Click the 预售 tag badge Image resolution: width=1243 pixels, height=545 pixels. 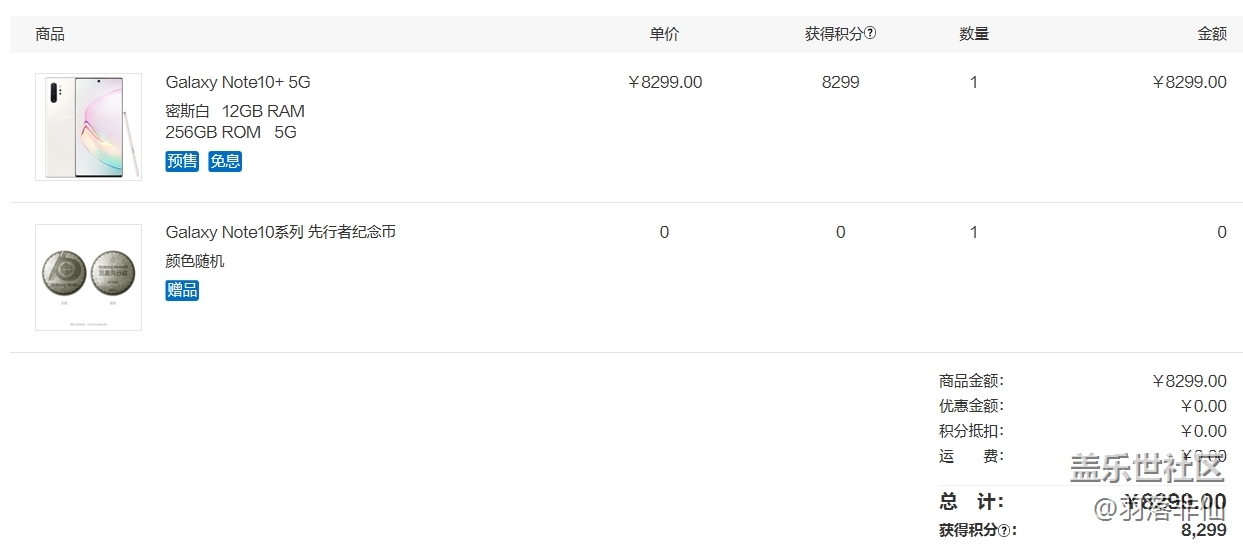pos(182,161)
